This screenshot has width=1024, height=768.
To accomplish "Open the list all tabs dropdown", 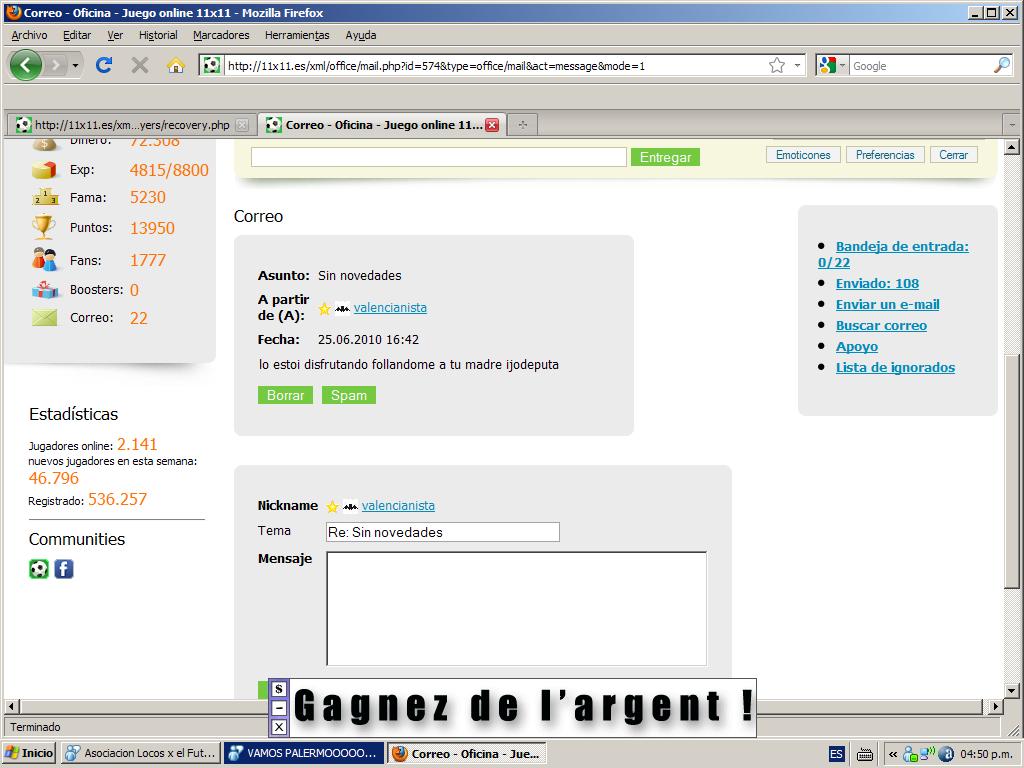I will coord(1009,125).
